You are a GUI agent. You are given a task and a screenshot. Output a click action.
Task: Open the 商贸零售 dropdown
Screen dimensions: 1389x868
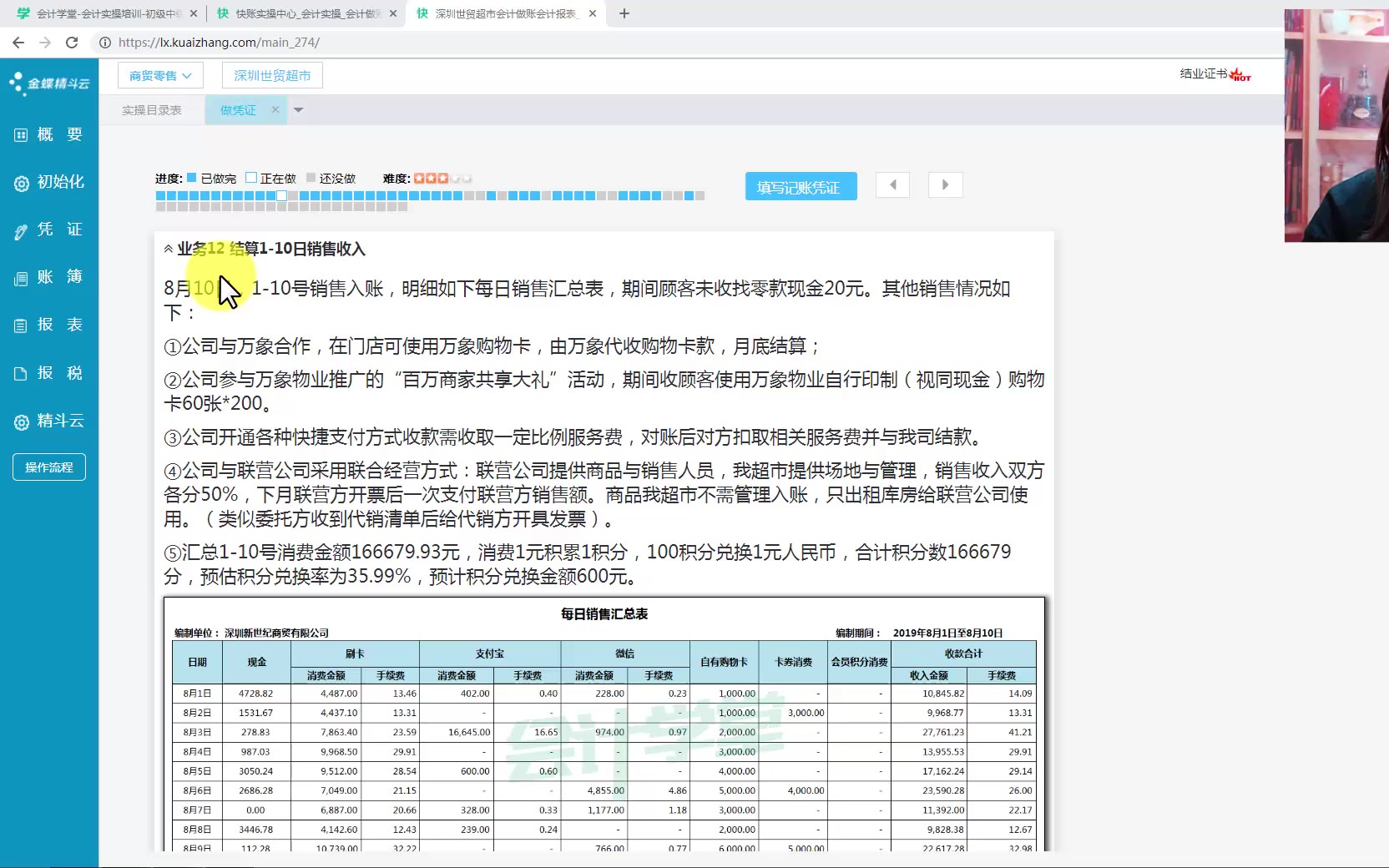click(x=160, y=76)
